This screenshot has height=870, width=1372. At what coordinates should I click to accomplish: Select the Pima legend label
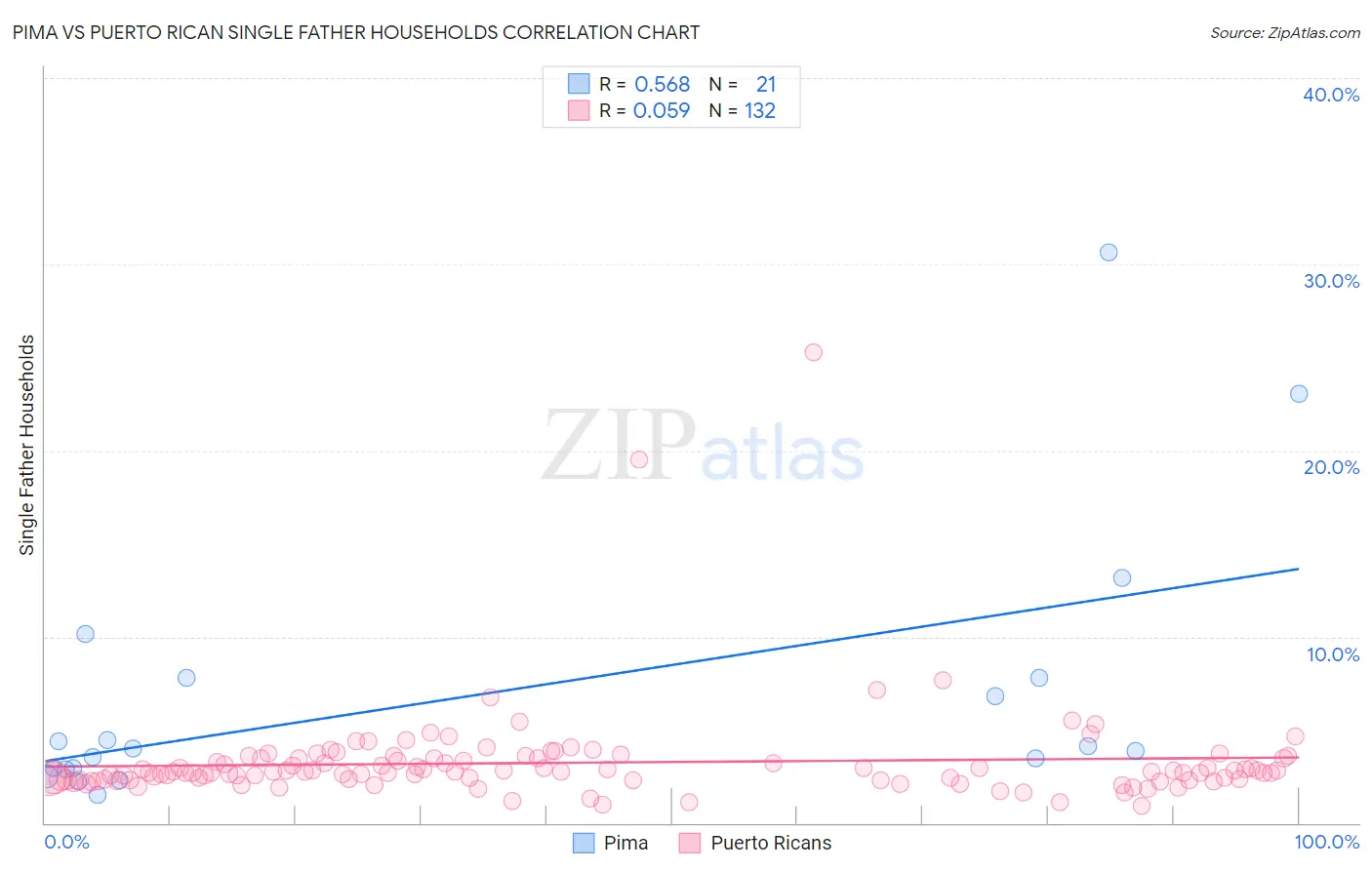tap(625, 843)
